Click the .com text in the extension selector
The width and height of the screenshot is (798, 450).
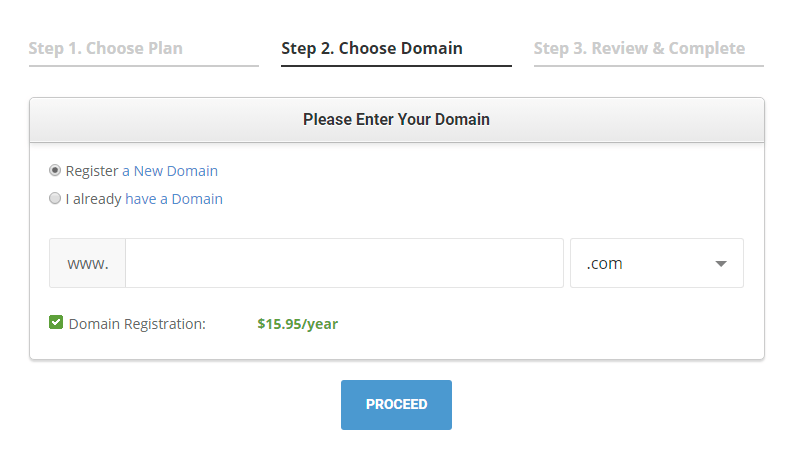tap(605, 264)
